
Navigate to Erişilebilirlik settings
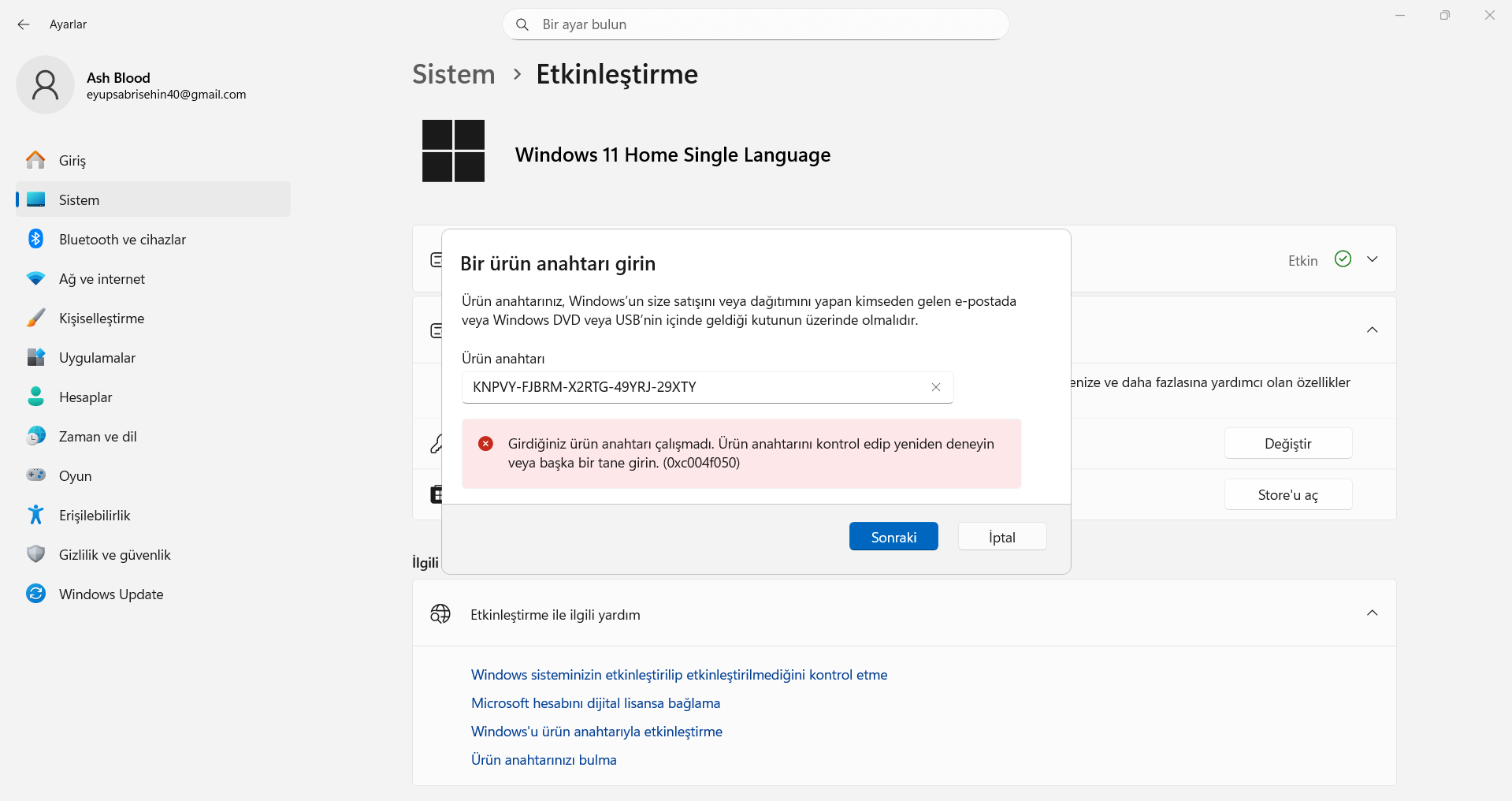(x=153, y=515)
